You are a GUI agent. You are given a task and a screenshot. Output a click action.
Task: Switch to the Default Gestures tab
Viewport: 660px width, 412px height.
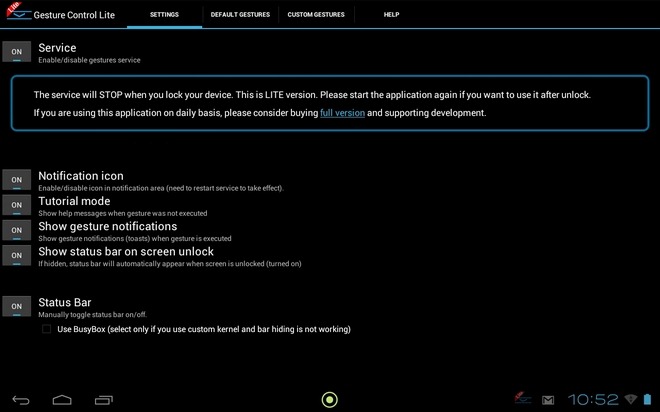point(240,14)
